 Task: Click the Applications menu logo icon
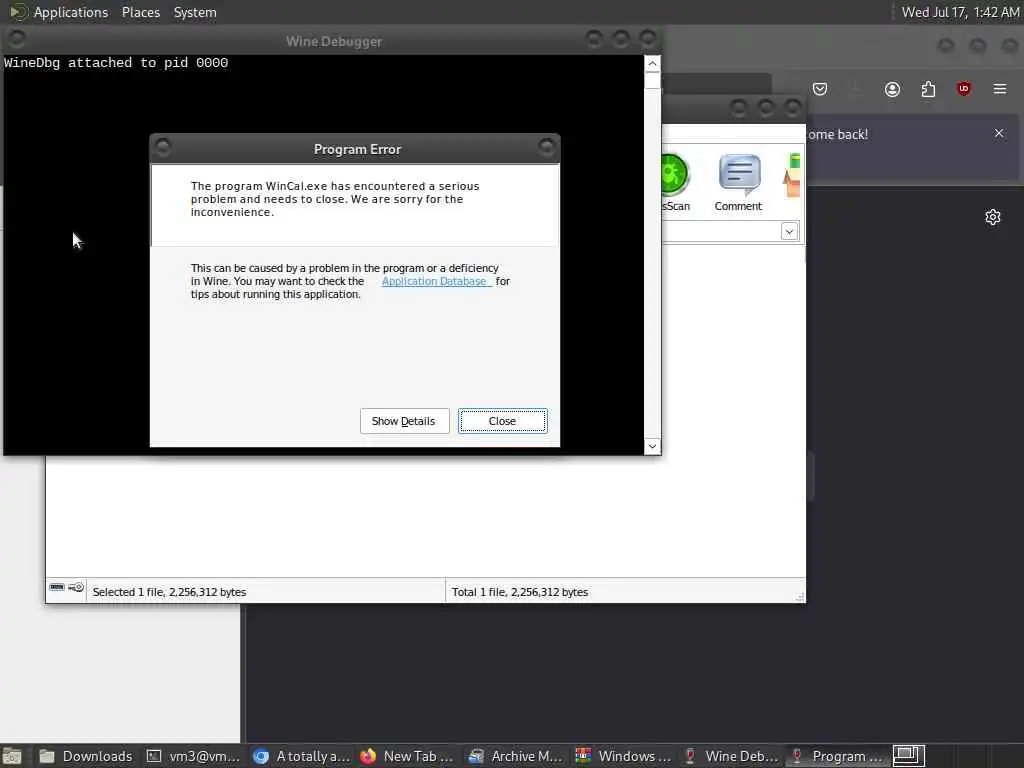[x=18, y=12]
